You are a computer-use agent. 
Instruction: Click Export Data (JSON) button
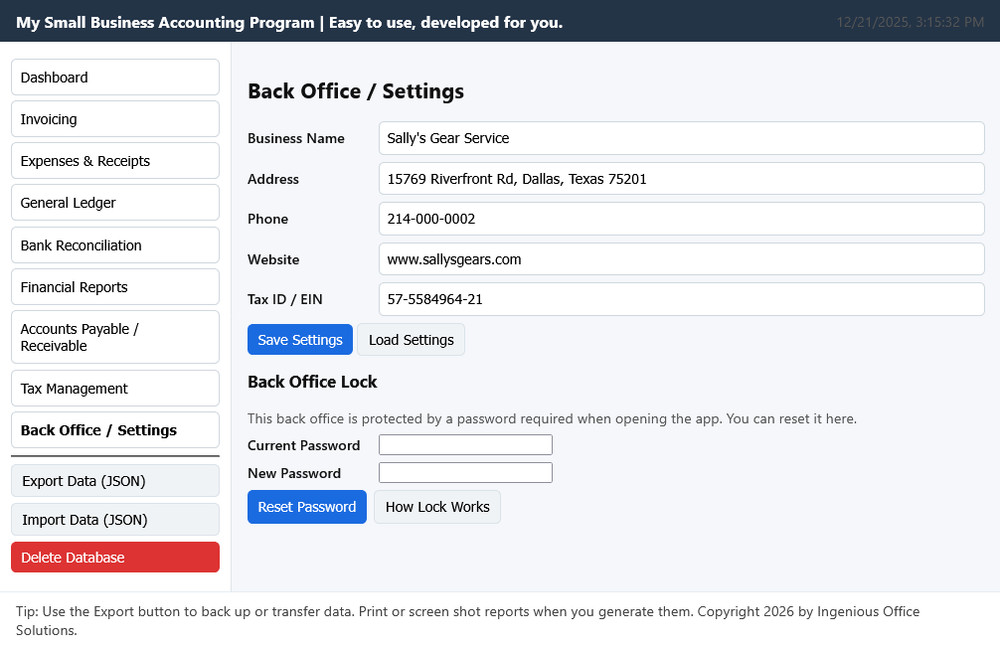pyautogui.click(x=115, y=481)
